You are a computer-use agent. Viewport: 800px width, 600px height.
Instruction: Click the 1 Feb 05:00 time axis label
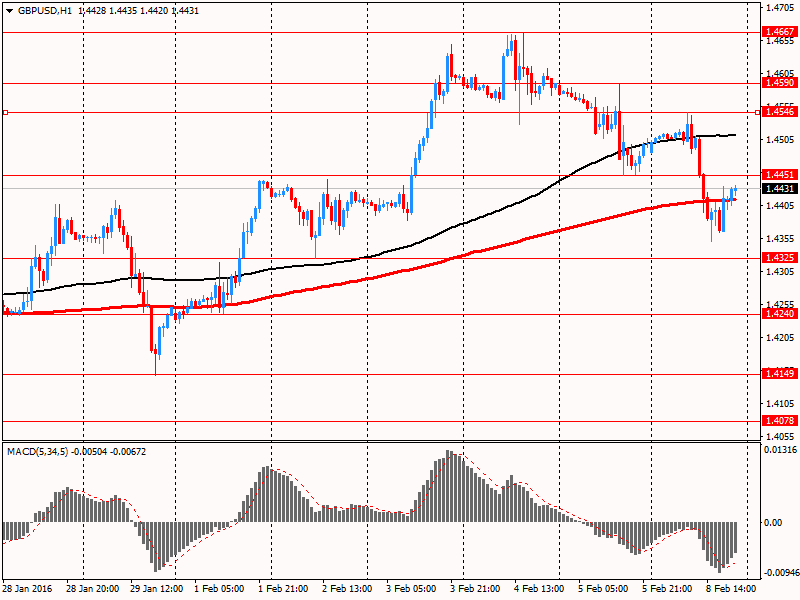point(219,589)
